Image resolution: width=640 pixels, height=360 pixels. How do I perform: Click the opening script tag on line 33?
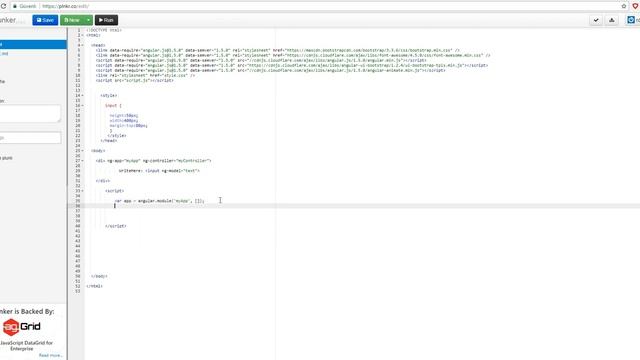tap(115, 191)
